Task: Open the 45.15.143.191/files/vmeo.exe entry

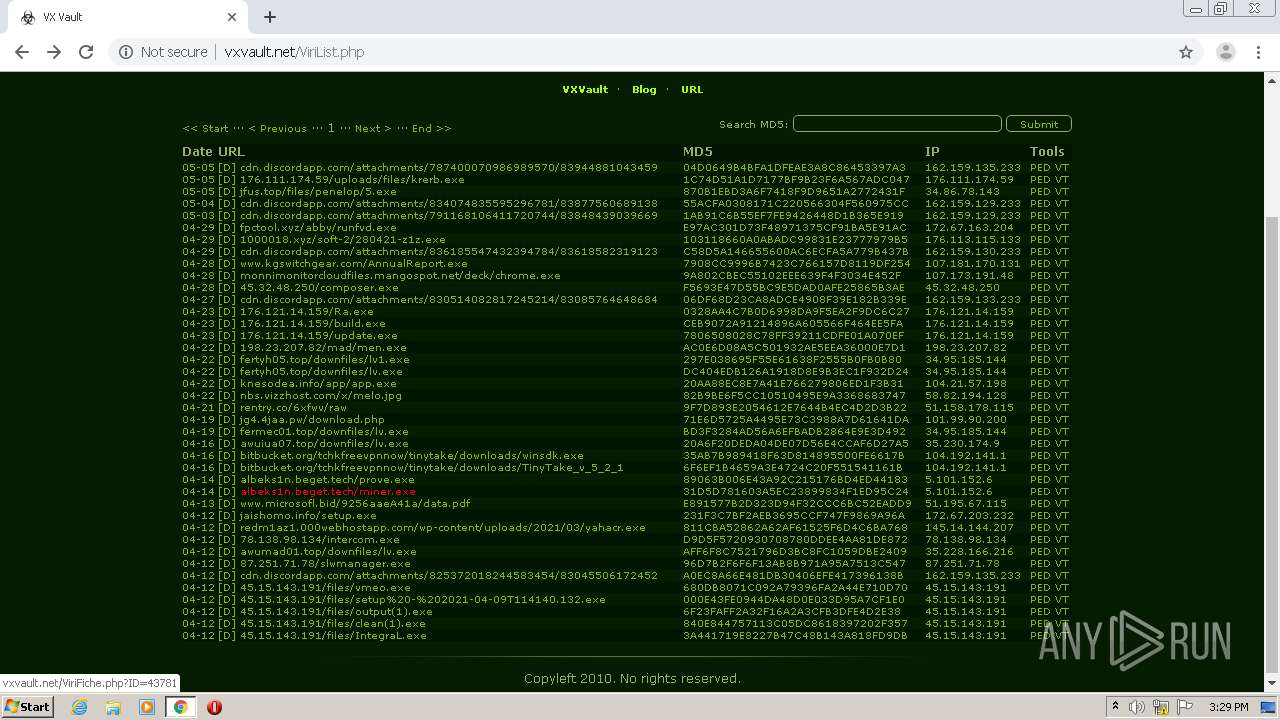Action: coord(325,587)
